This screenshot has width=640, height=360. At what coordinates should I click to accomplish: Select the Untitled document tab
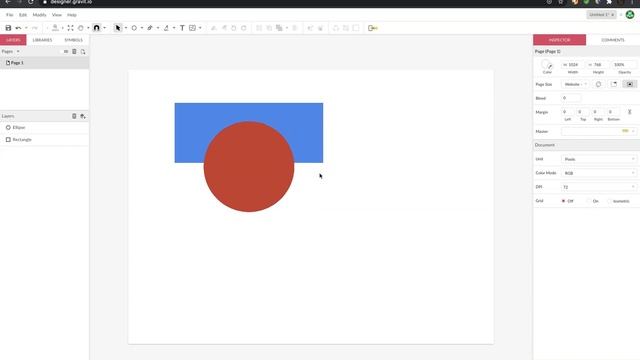click(x=601, y=15)
